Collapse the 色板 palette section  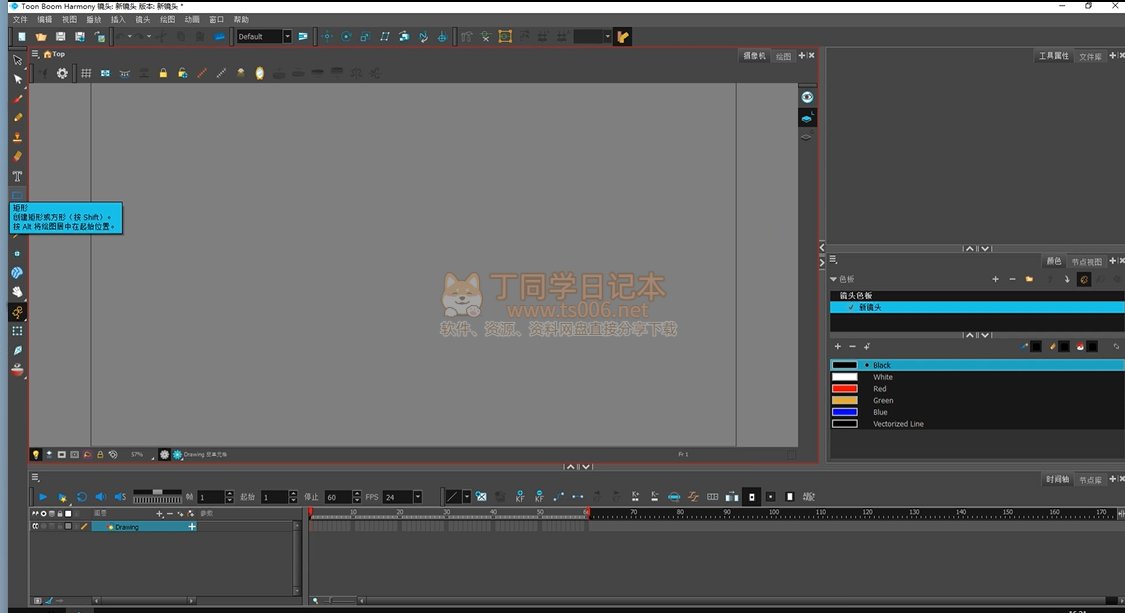(834, 279)
